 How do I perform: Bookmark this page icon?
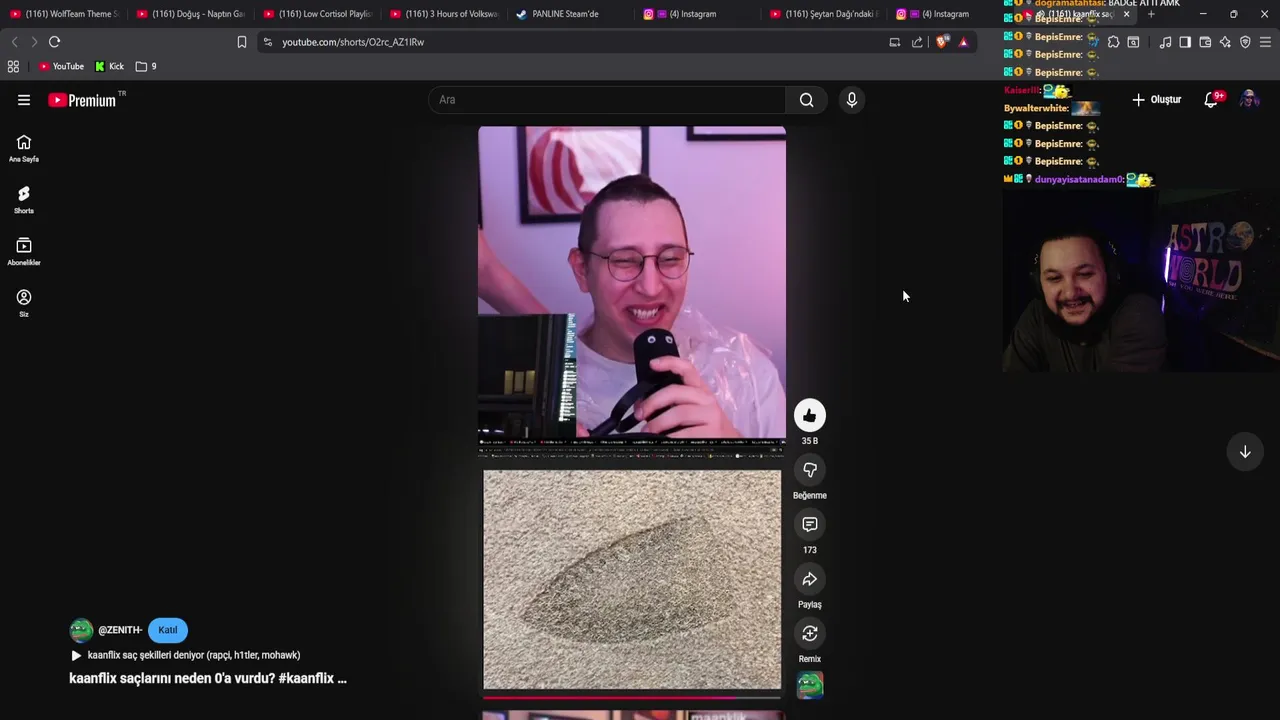pos(242,42)
